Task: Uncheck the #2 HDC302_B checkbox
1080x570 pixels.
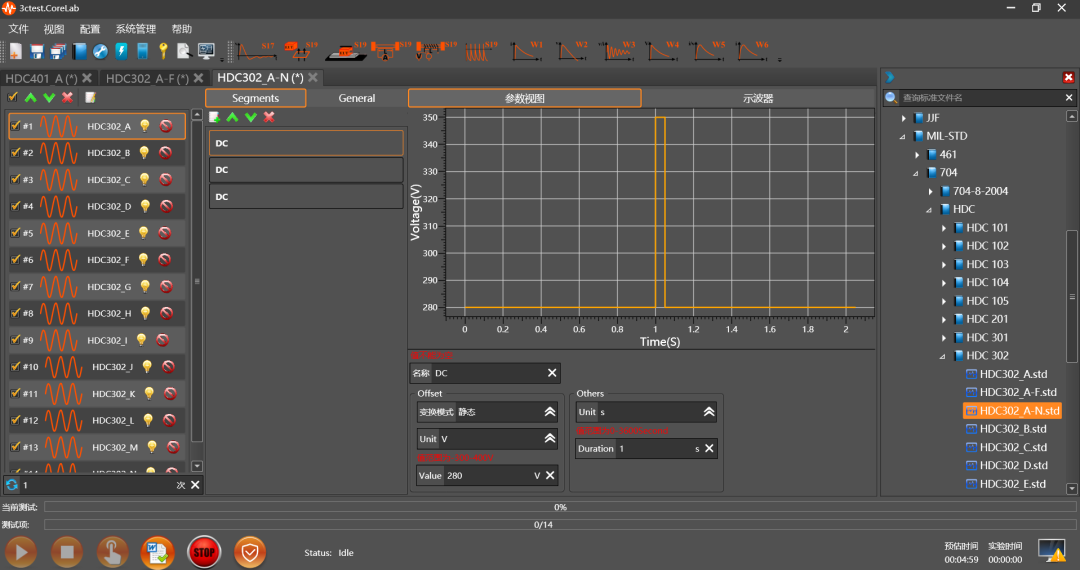Action: (15, 153)
